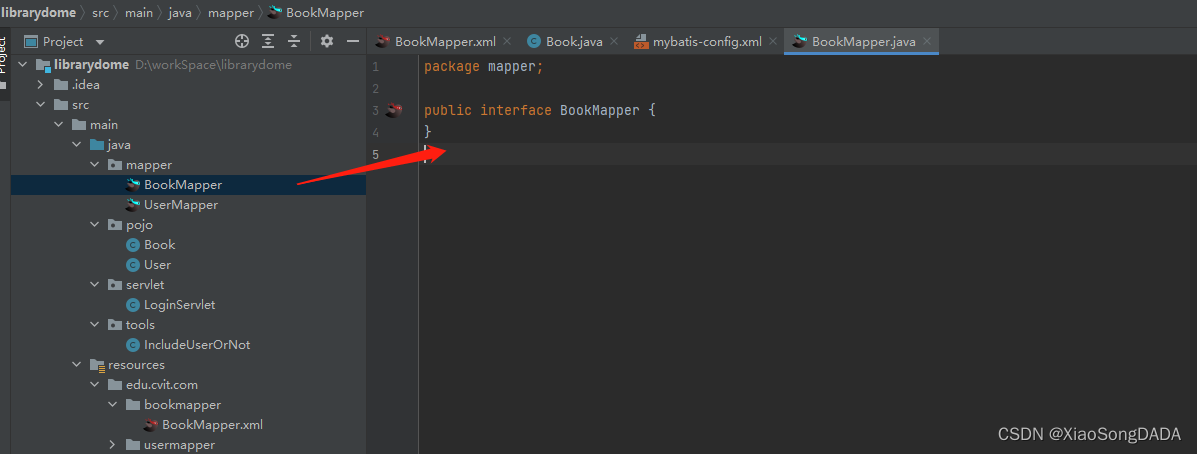Click the librarydome breadcrumb
The width and height of the screenshot is (1197, 454).
point(38,12)
